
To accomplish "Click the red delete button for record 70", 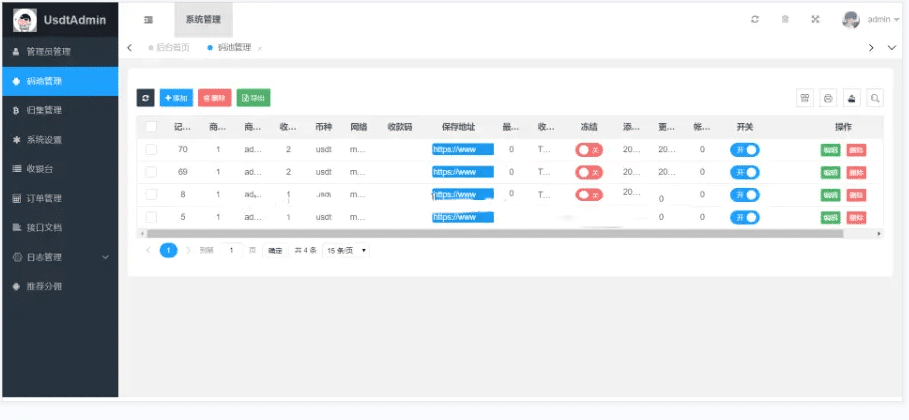I will [x=856, y=150].
